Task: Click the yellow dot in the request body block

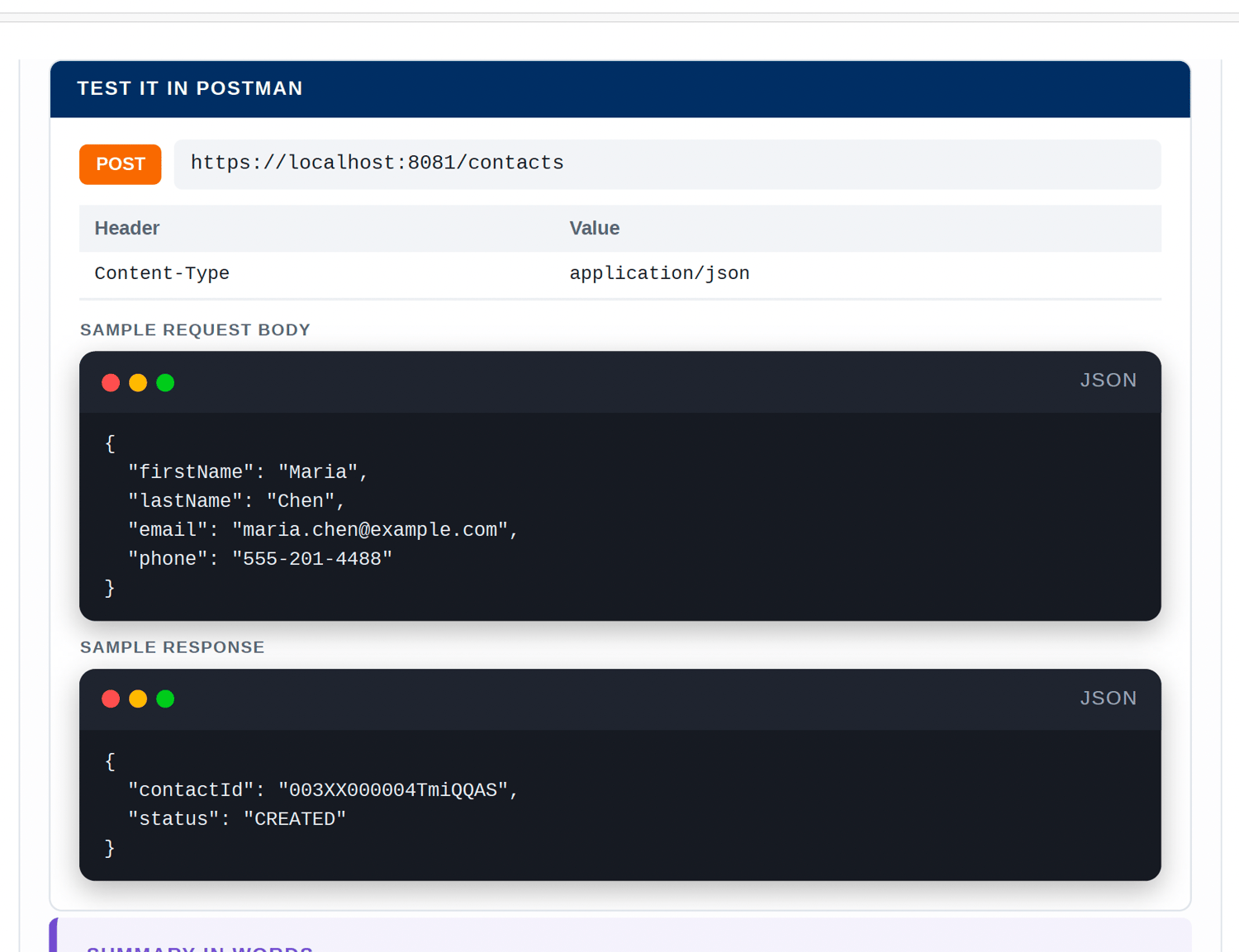Action: point(138,382)
